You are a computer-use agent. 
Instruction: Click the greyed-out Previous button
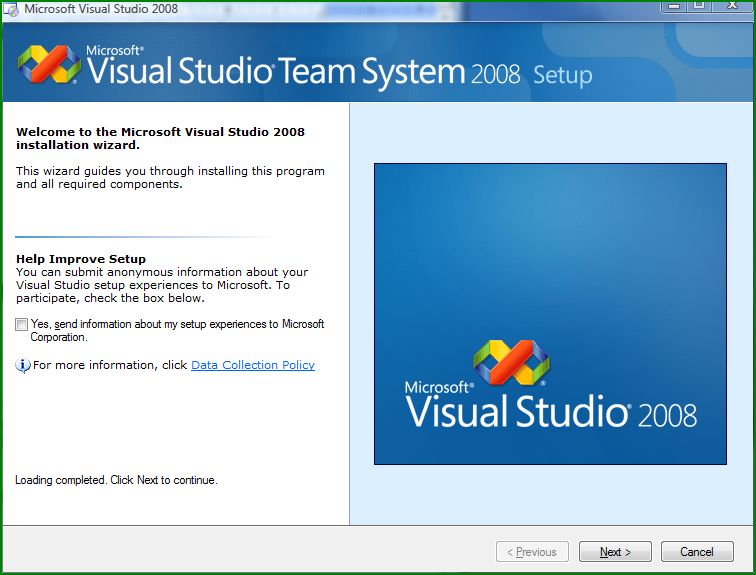(x=532, y=552)
